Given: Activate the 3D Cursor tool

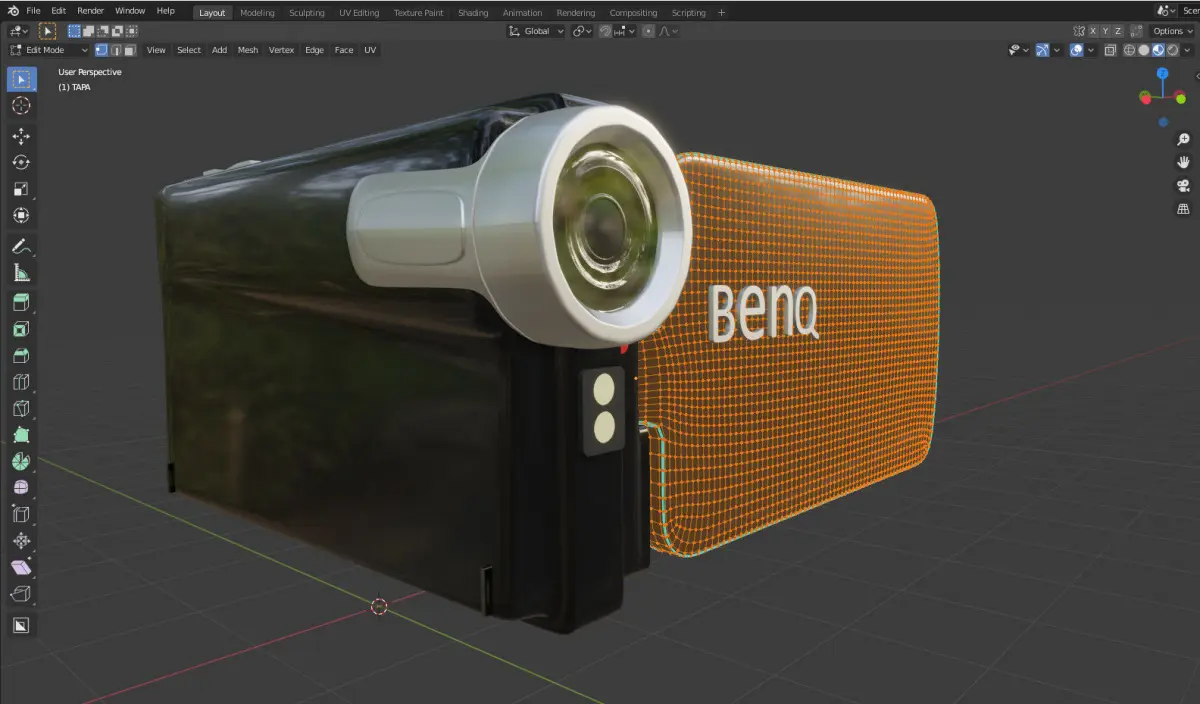Looking at the screenshot, I should (x=21, y=106).
